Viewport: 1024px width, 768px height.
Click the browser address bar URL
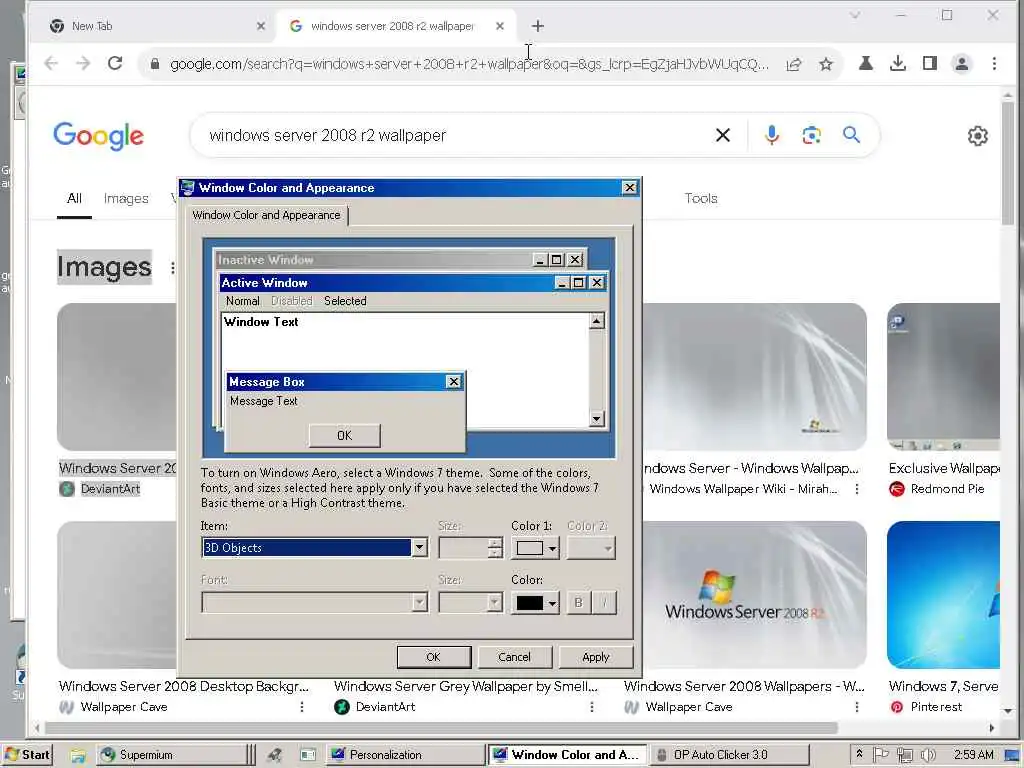click(x=469, y=64)
